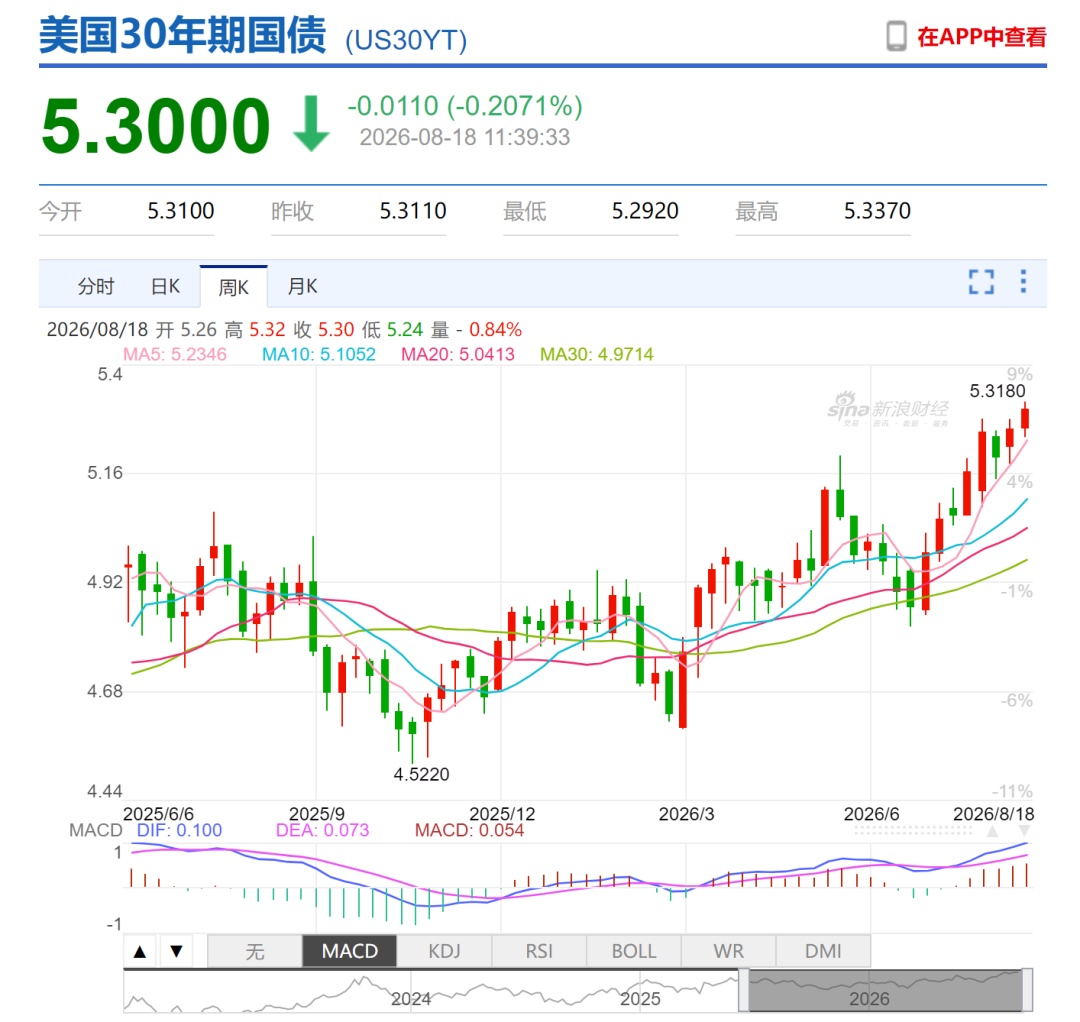Click the 最高 value 5.3370
1080x1022 pixels.
click(878, 211)
